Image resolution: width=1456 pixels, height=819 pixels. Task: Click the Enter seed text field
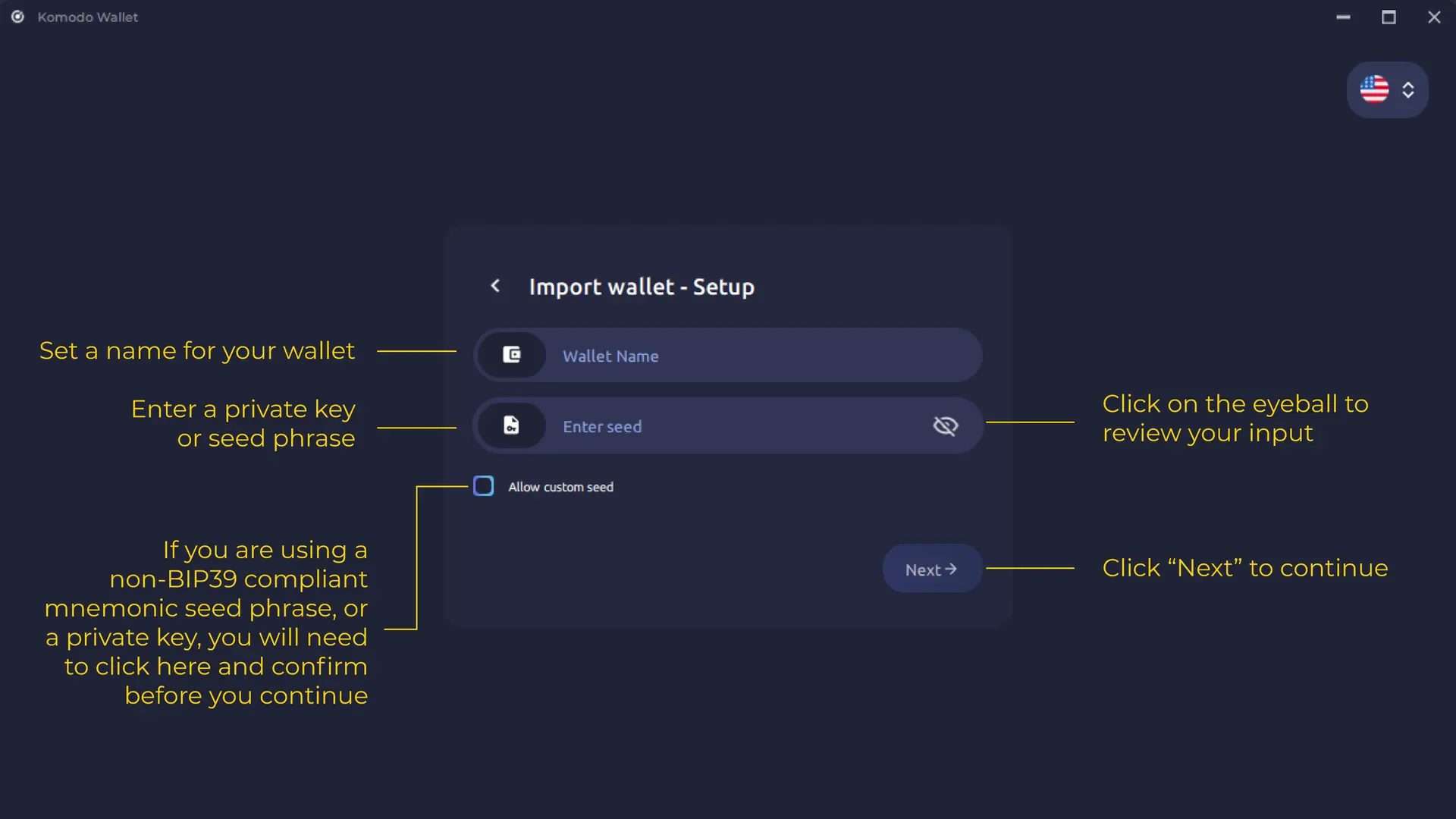tap(720, 425)
